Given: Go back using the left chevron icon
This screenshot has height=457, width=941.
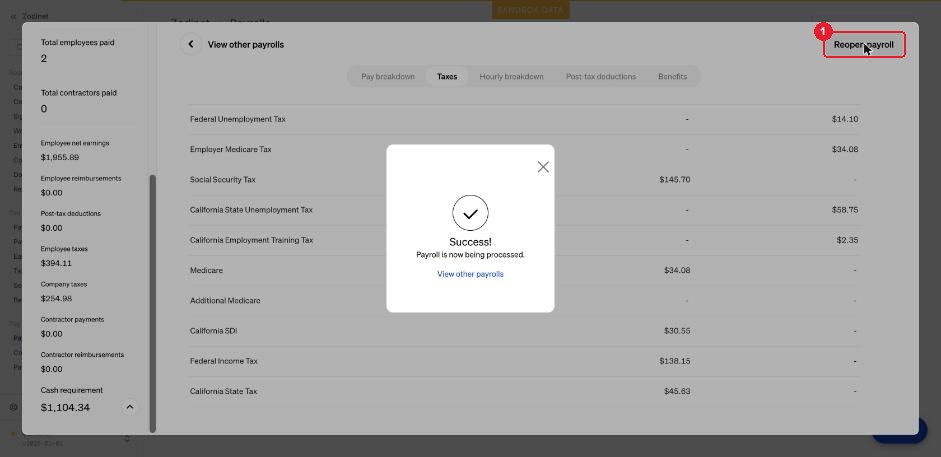Looking at the screenshot, I should (191, 44).
